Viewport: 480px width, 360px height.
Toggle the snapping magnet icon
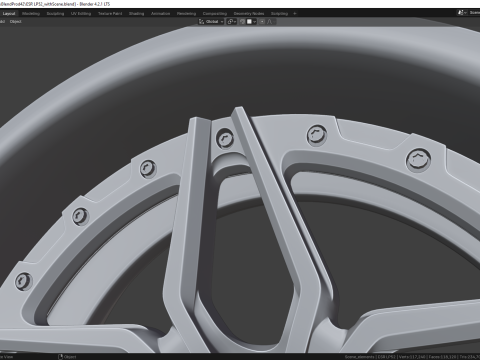click(242, 22)
